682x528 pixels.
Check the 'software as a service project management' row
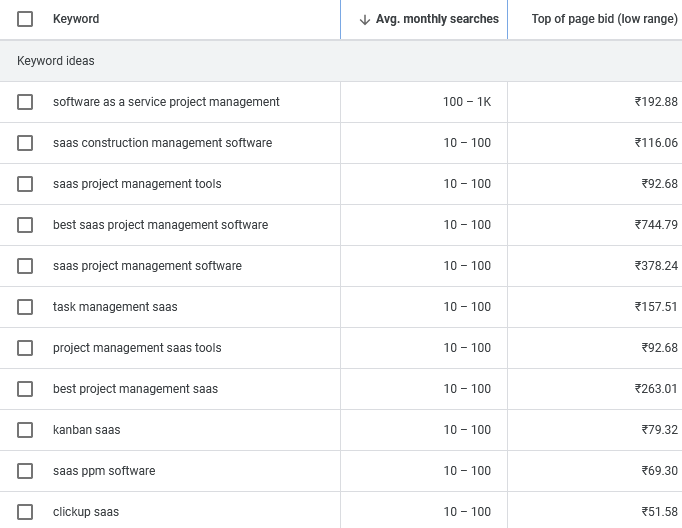25,102
